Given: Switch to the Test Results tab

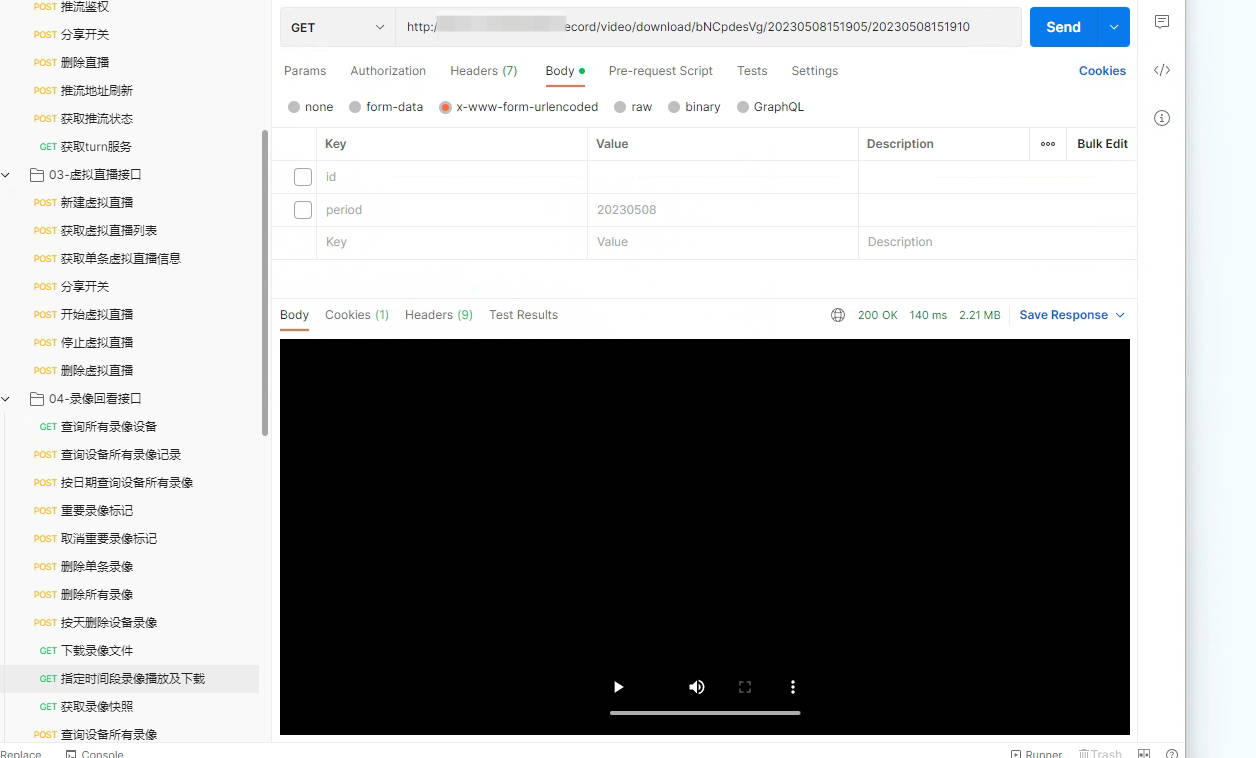Looking at the screenshot, I should 523,315.
